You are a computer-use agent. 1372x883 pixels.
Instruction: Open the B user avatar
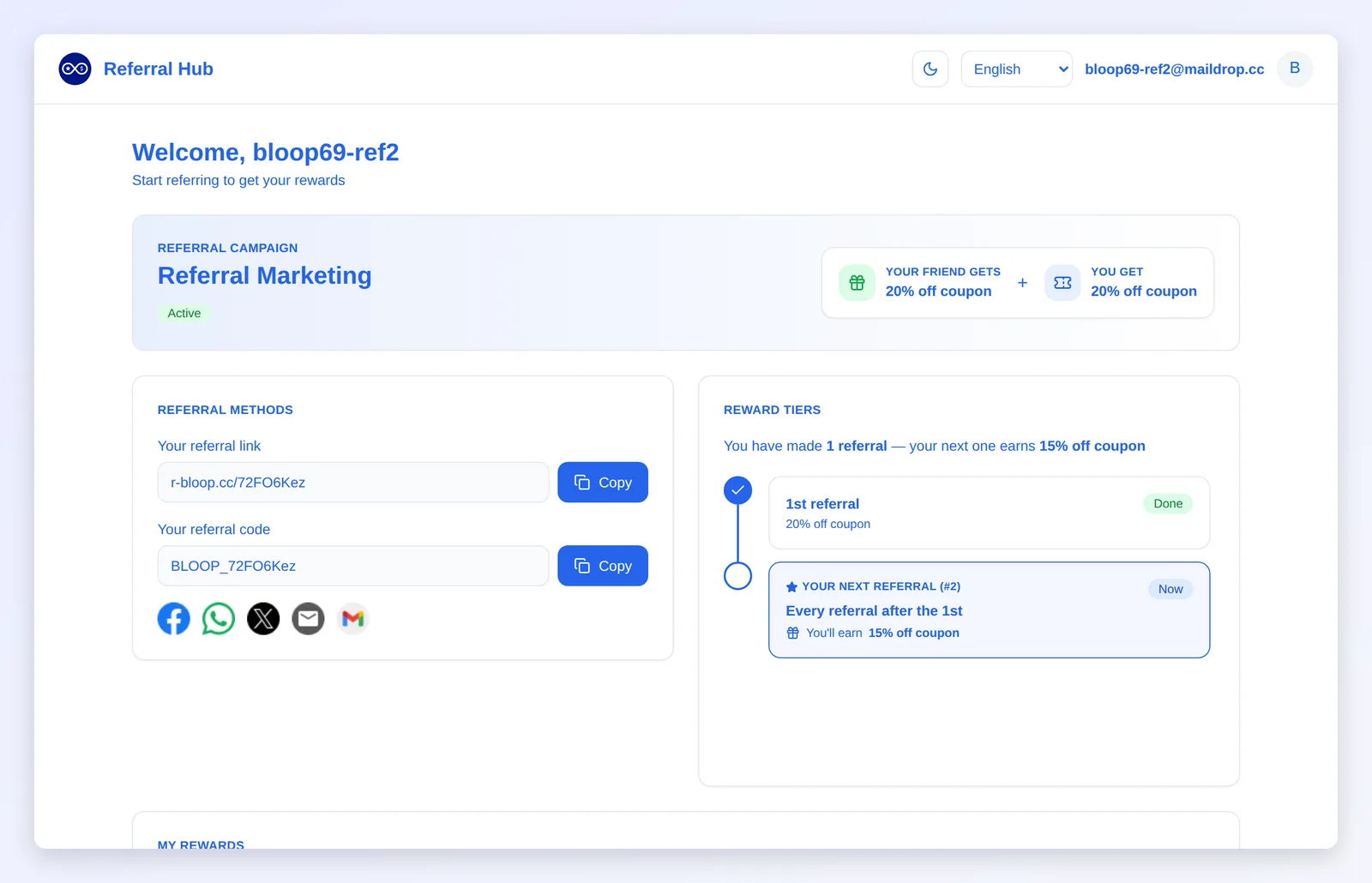pyautogui.click(x=1295, y=69)
